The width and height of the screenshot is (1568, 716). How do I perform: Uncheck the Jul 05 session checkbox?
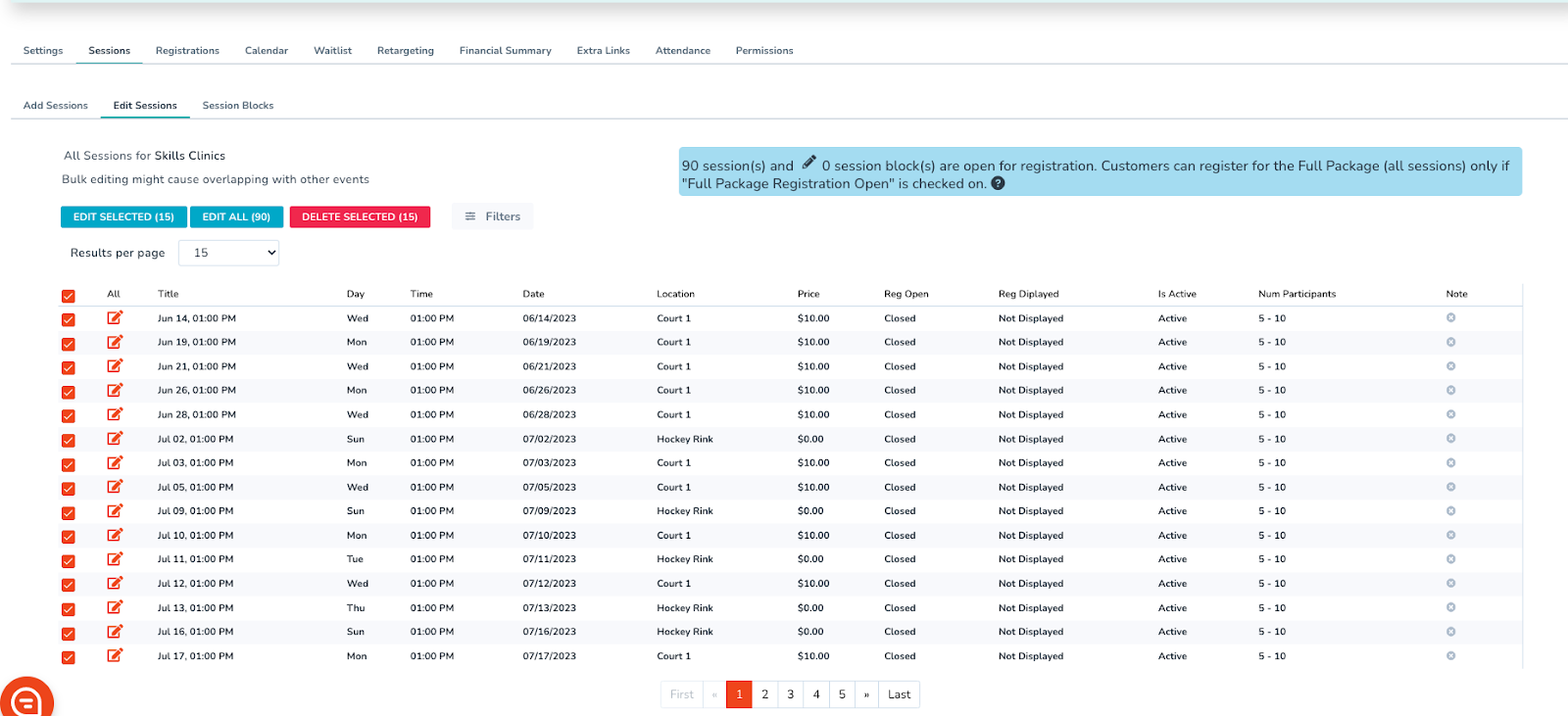[69, 489]
